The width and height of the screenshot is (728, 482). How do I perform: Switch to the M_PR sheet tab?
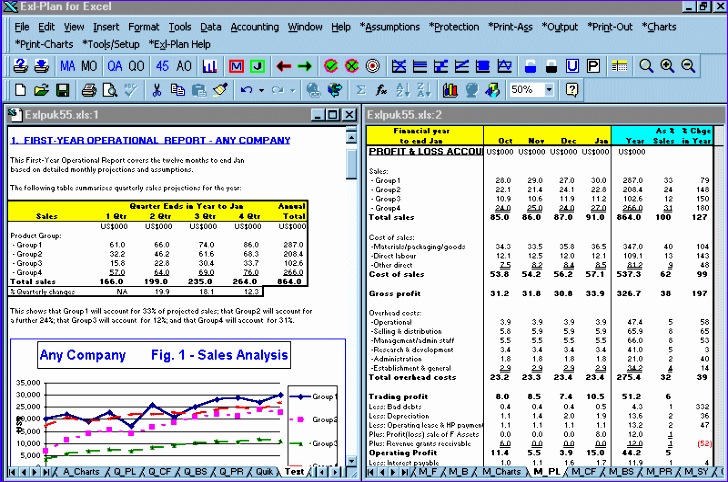tap(659, 472)
